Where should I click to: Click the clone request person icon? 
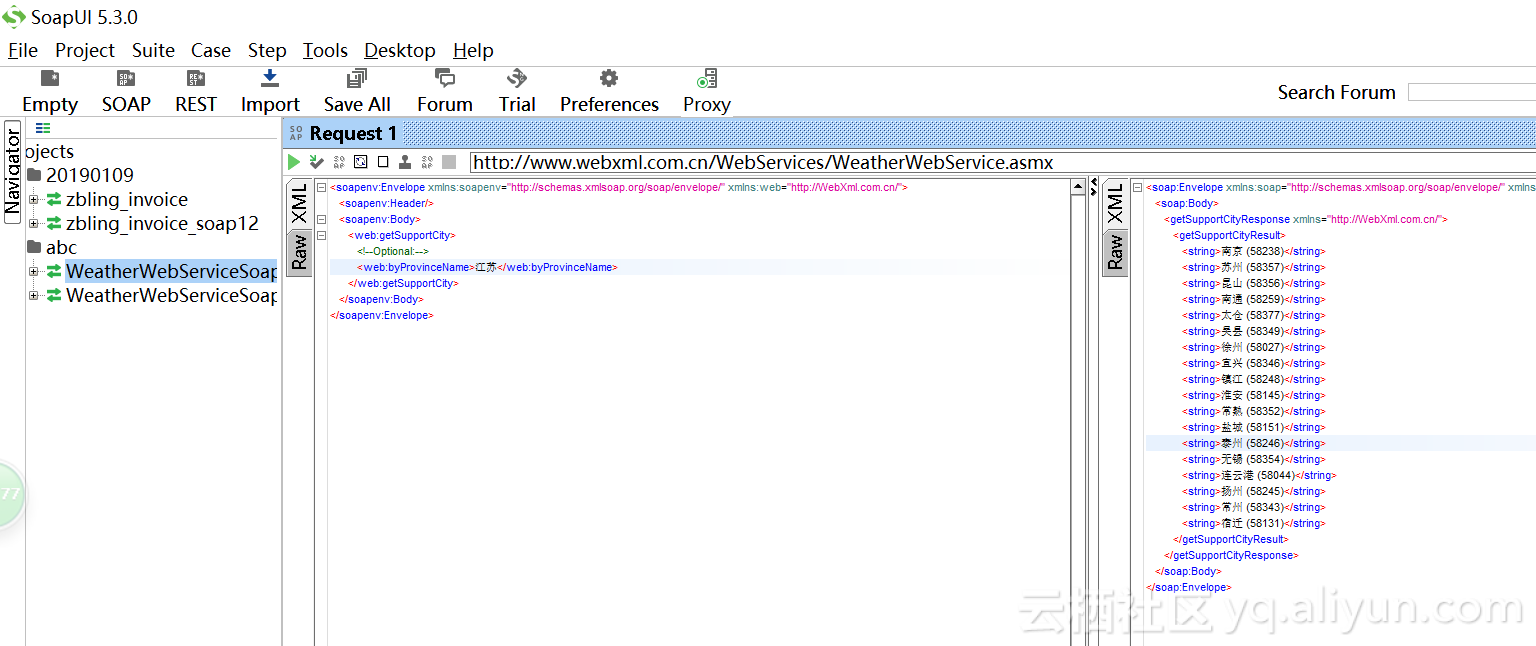tap(405, 162)
